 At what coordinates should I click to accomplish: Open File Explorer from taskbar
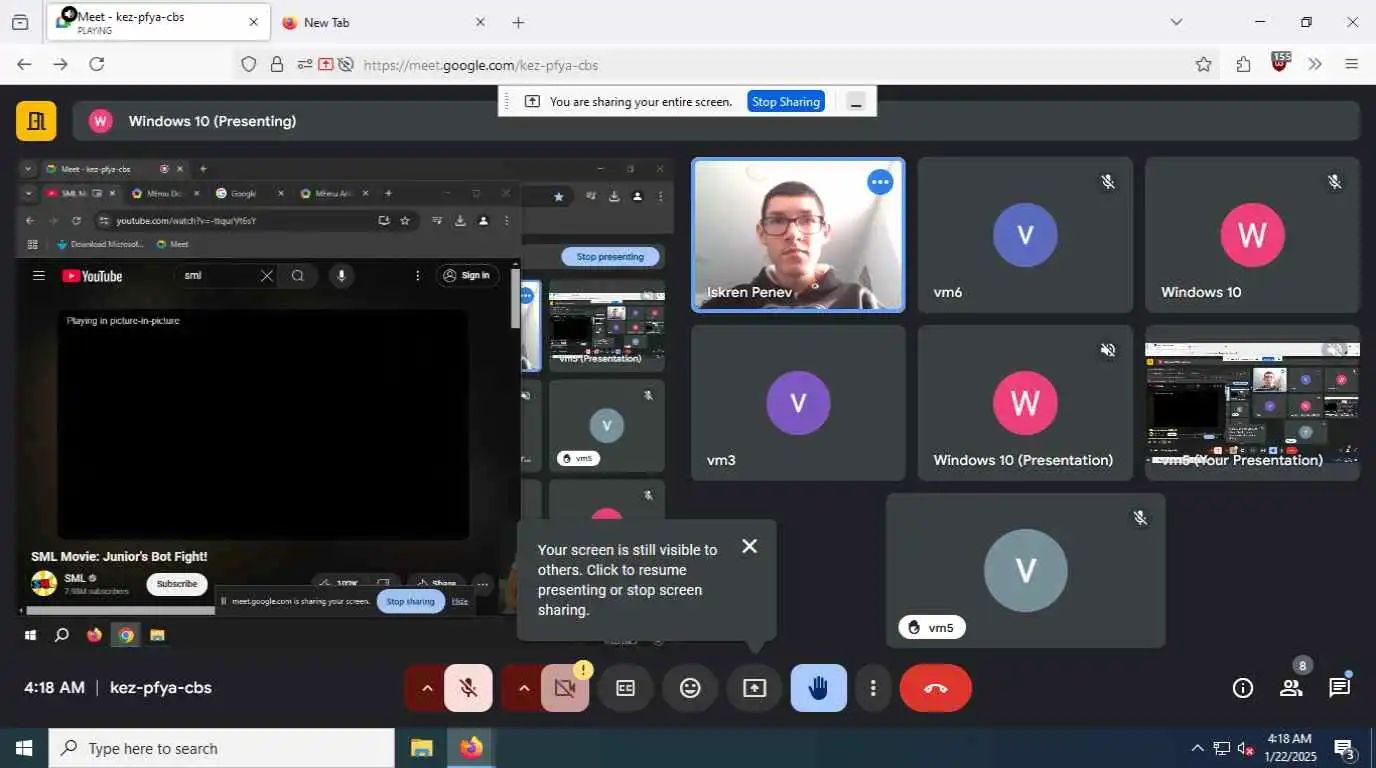pos(421,748)
